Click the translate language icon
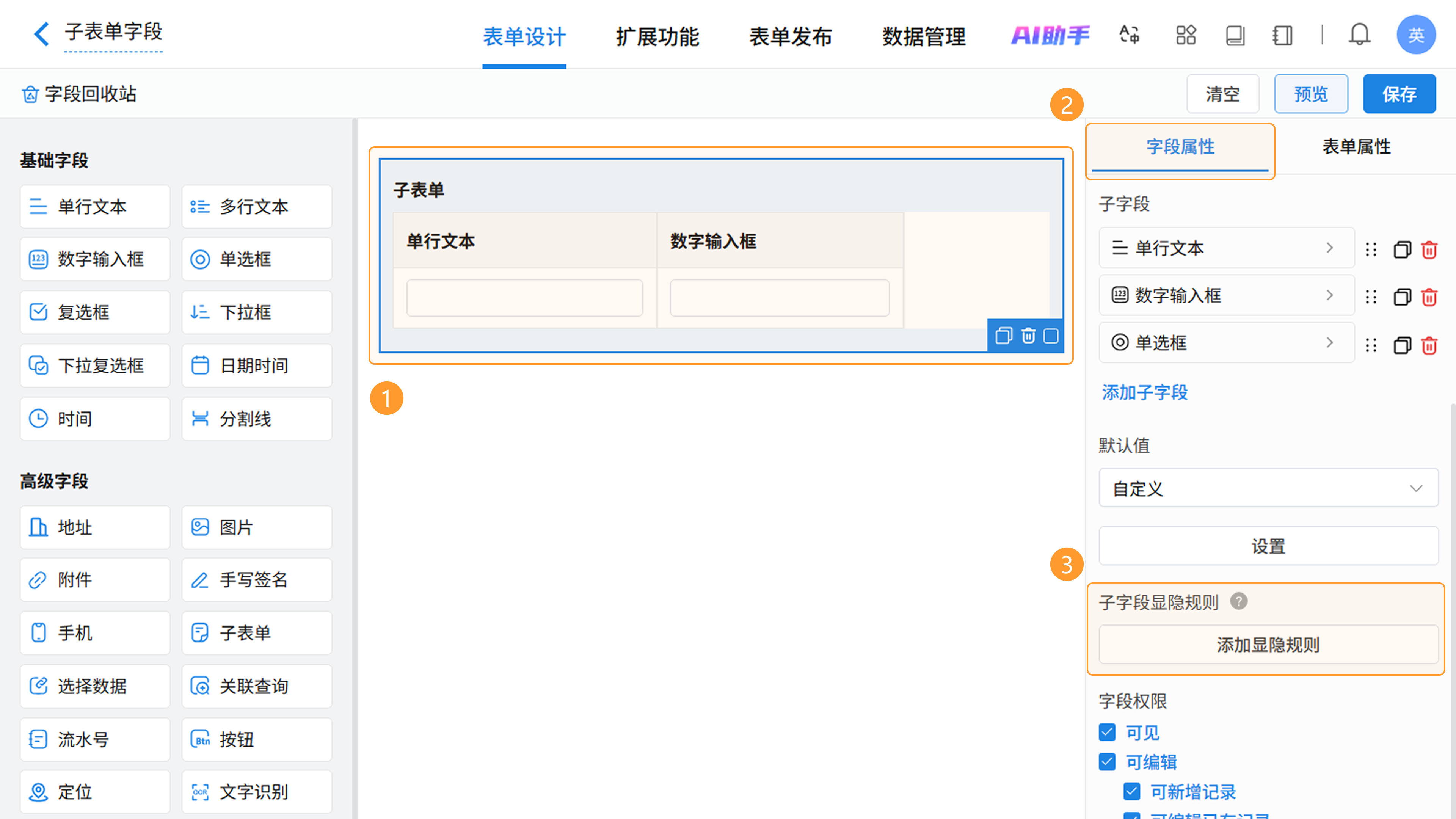This screenshot has width=1456, height=819. pos(1129,35)
